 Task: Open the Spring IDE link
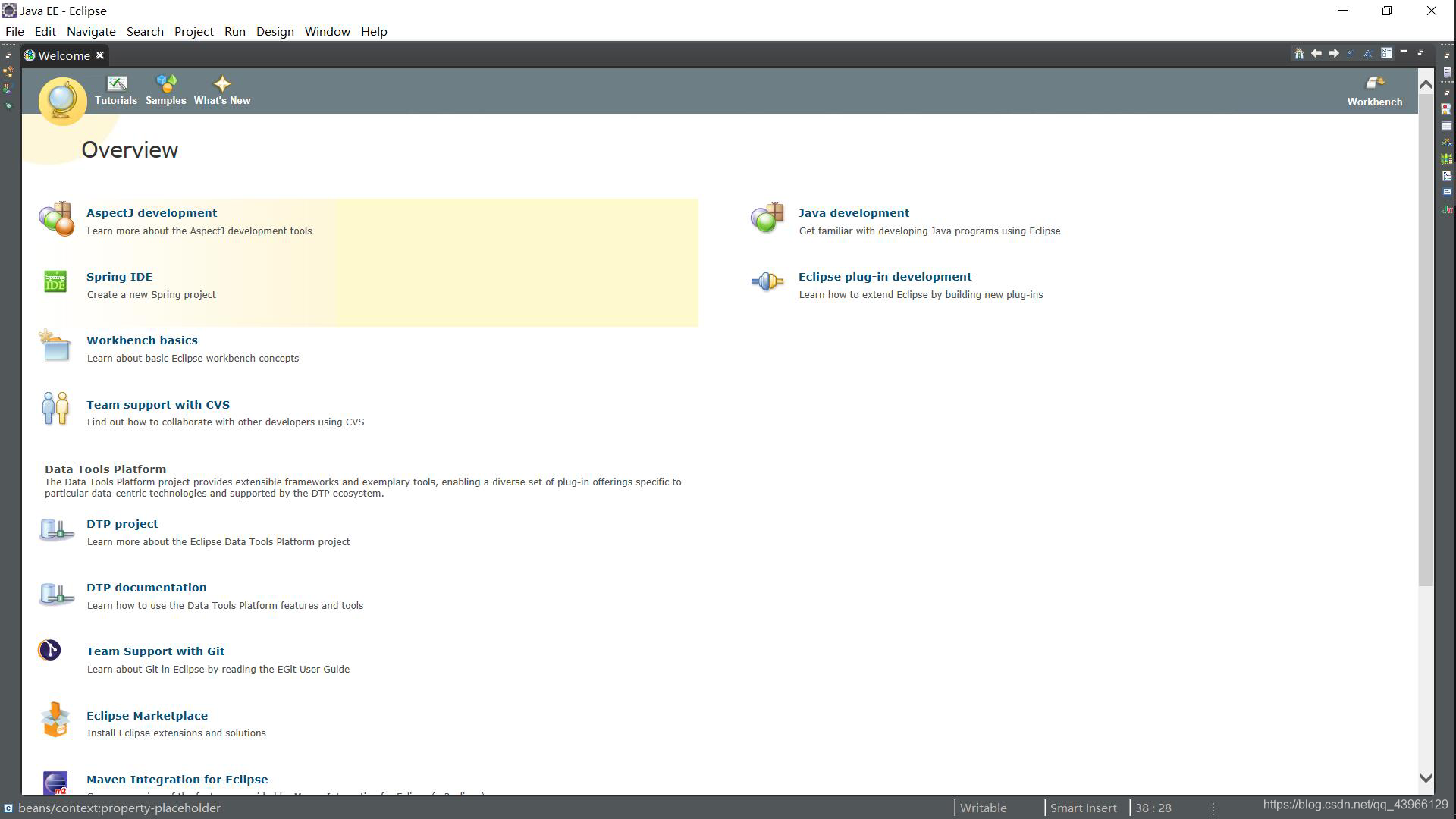tap(119, 277)
